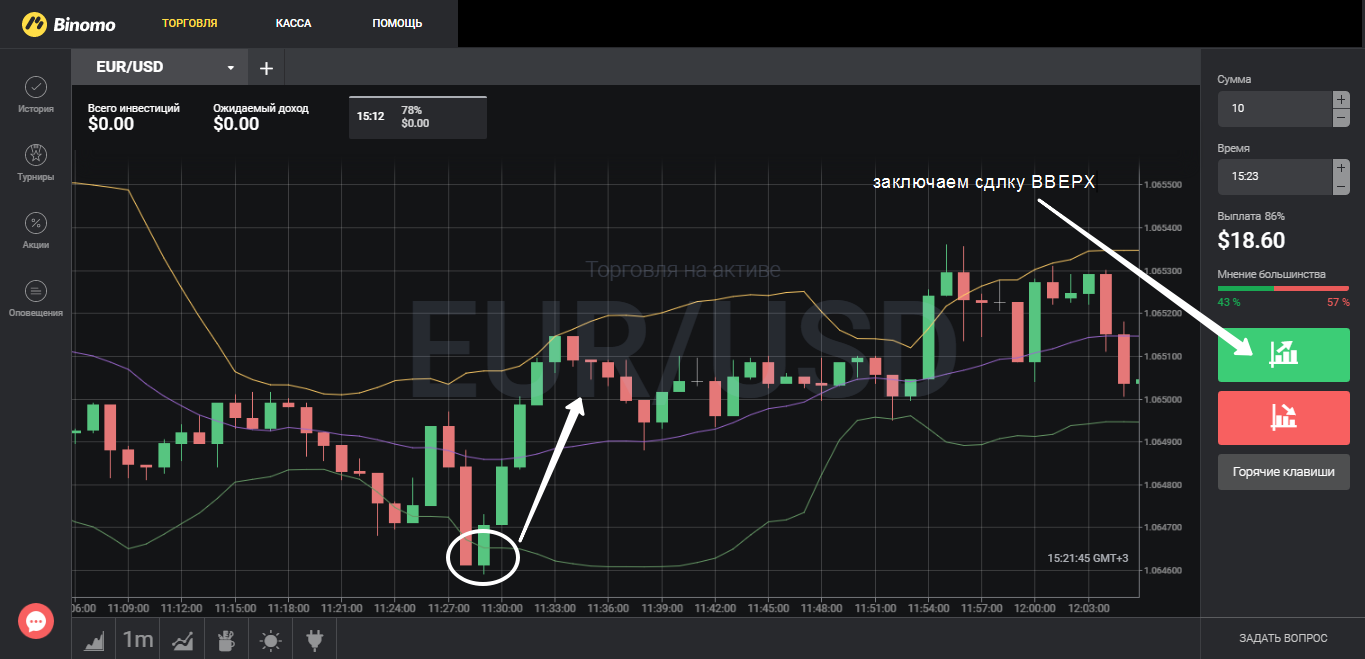Screen dimensions: 1365x659
Task: Click the Выплата 86% payout text
Action: click(1251, 216)
